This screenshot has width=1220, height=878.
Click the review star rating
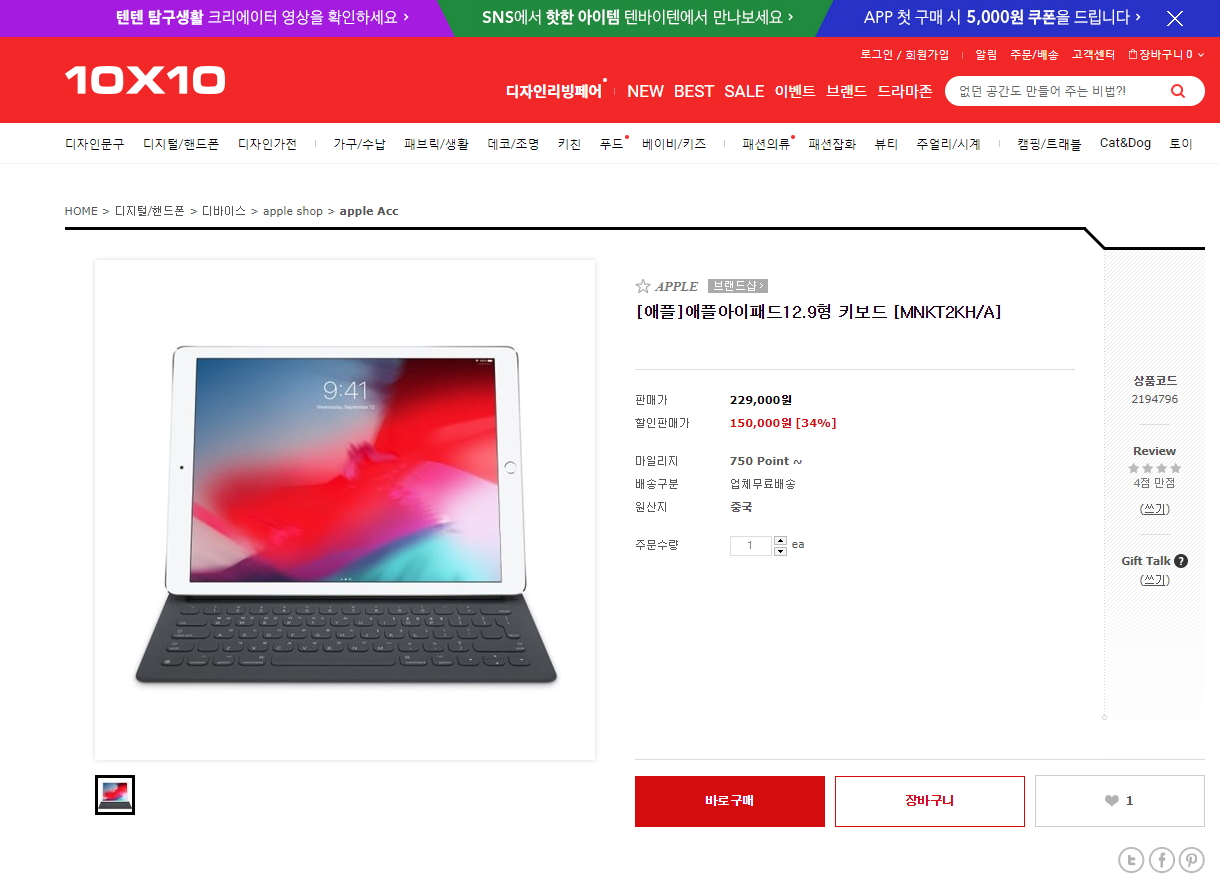1155,468
